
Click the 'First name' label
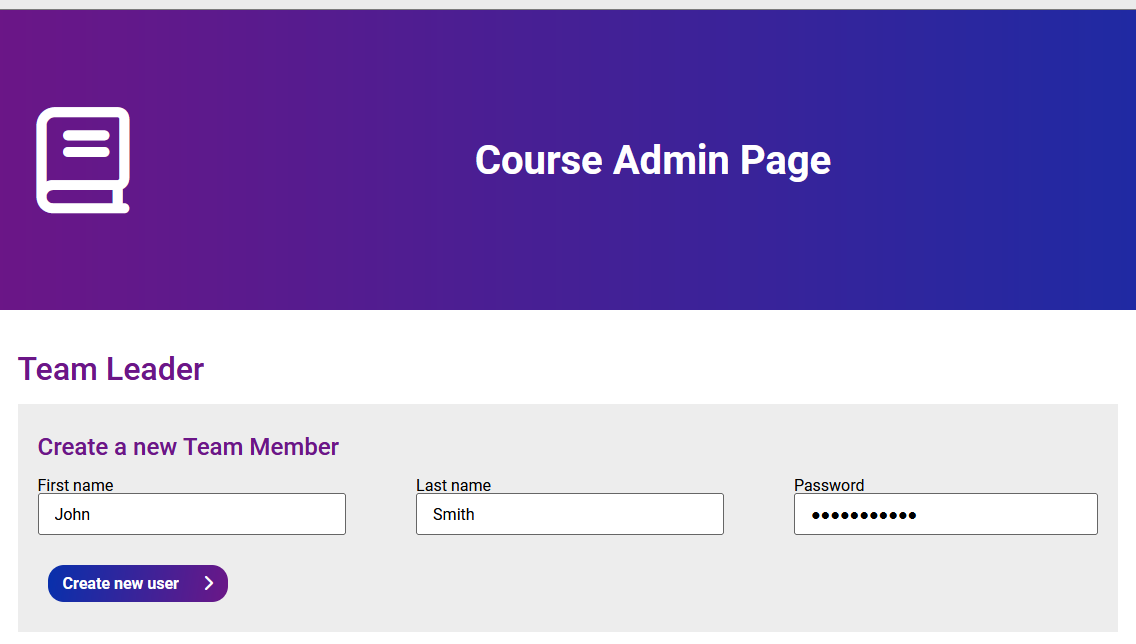point(76,485)
